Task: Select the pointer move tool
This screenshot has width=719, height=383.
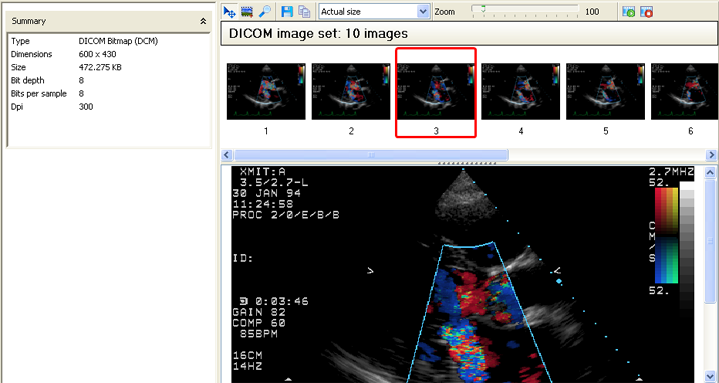Action: (229, 12)
